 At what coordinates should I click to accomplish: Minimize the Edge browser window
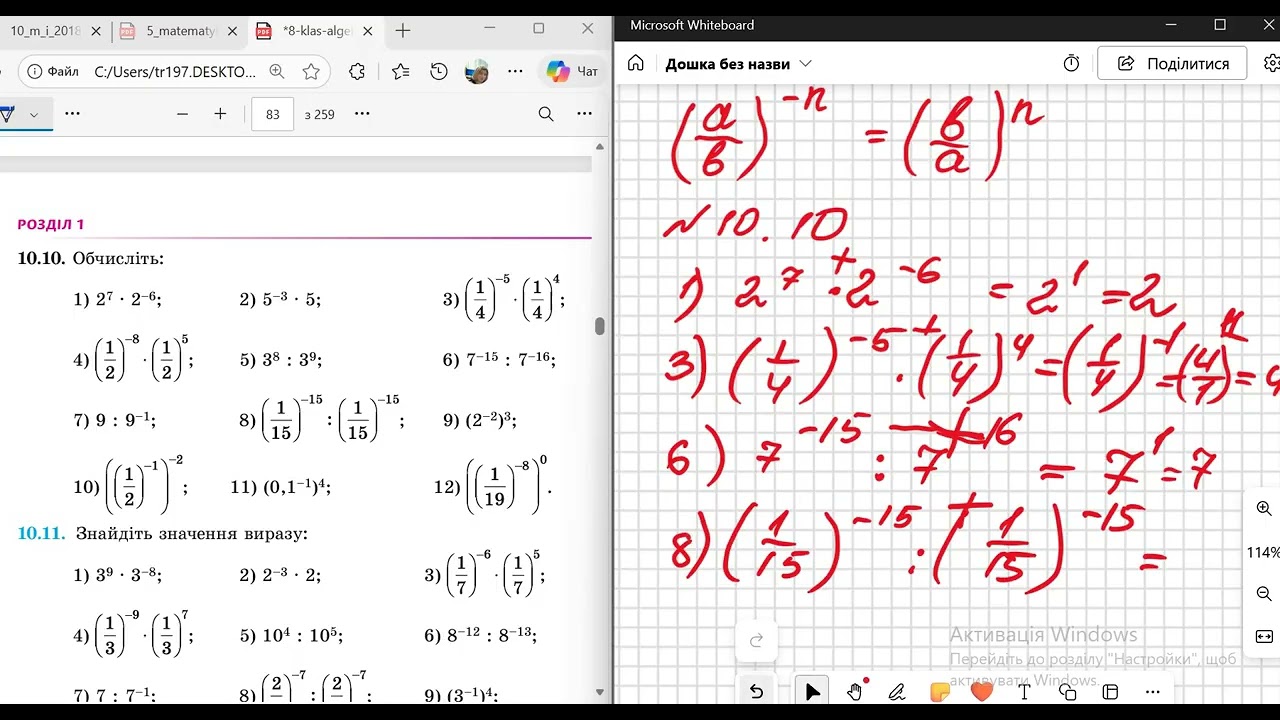tap(491, 28)
